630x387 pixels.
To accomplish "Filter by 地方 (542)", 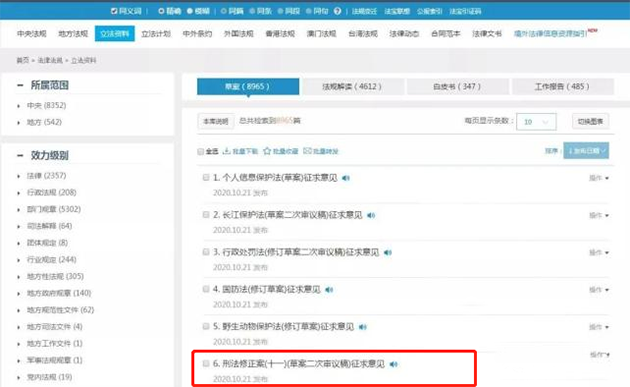I will pyautogui.click(x=44, y=122).
